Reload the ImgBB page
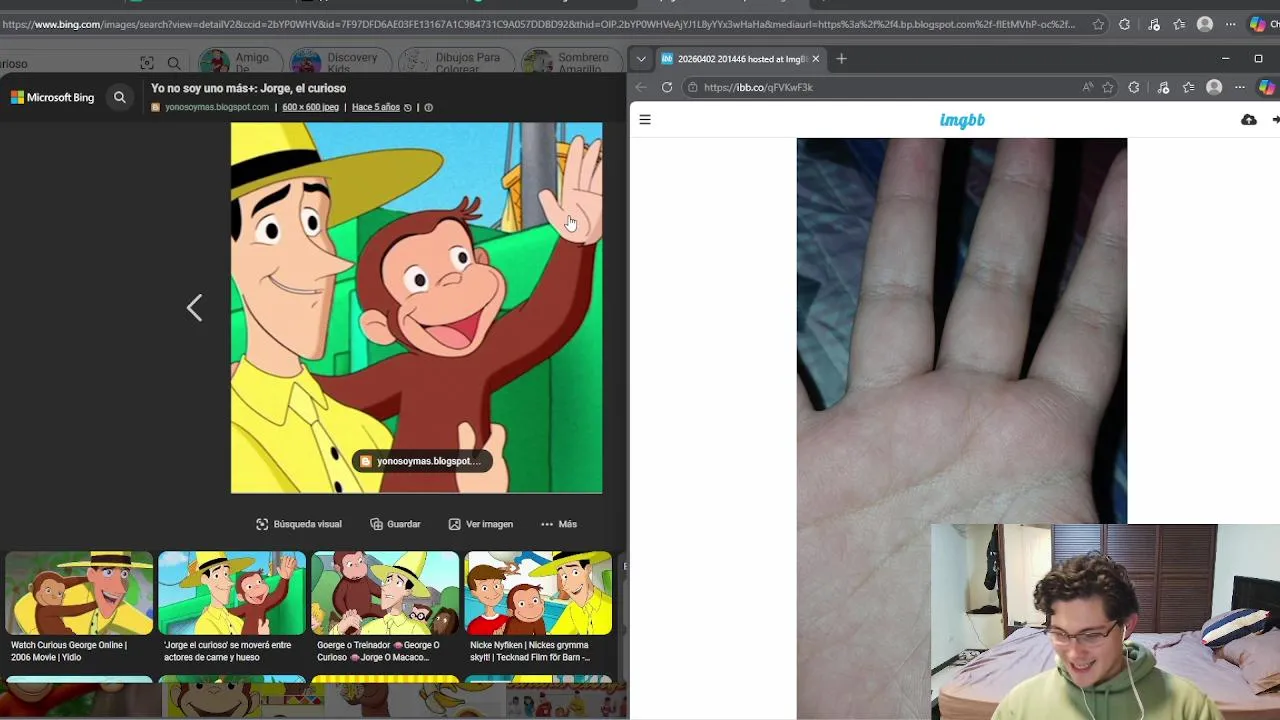 click(x=667, y=87)
